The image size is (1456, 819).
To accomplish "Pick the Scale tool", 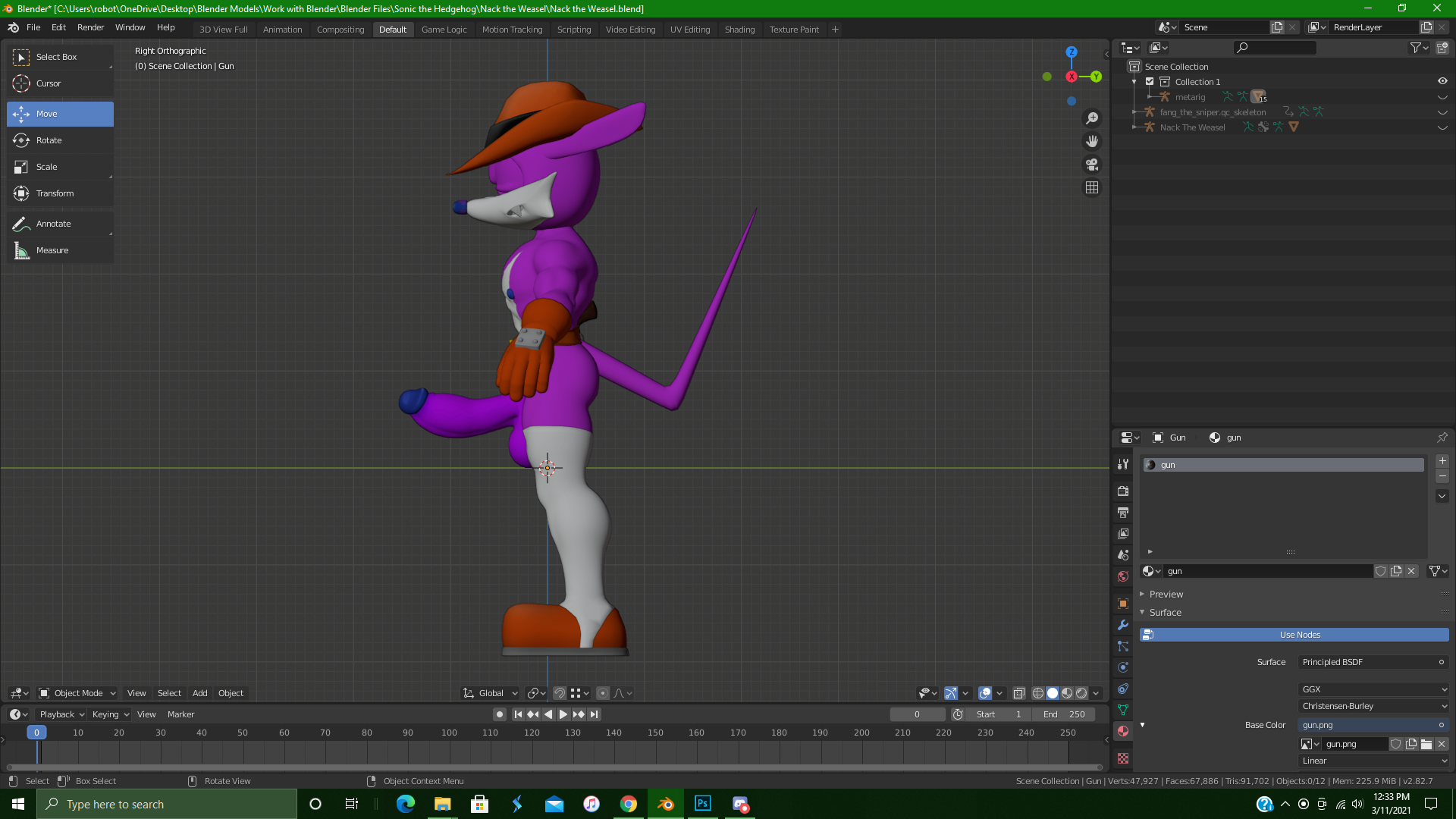I will (x=60, y=167).
